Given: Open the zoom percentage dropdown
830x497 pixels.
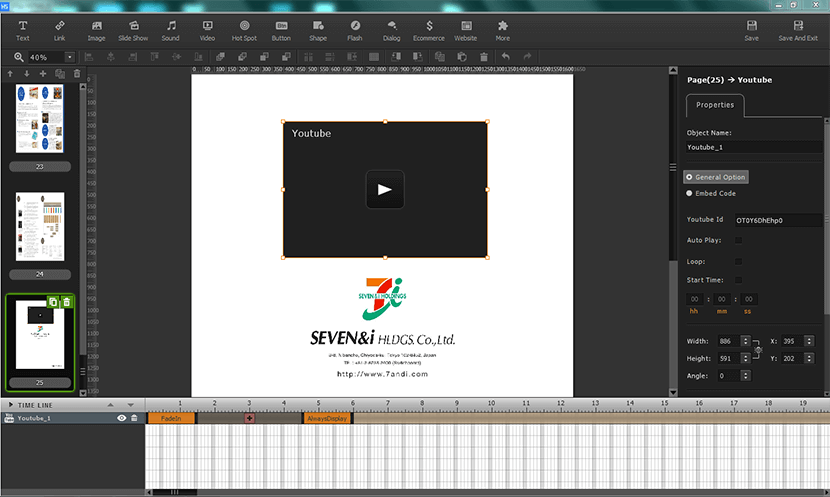Looking at the screenshot, I should pos(69,57).
